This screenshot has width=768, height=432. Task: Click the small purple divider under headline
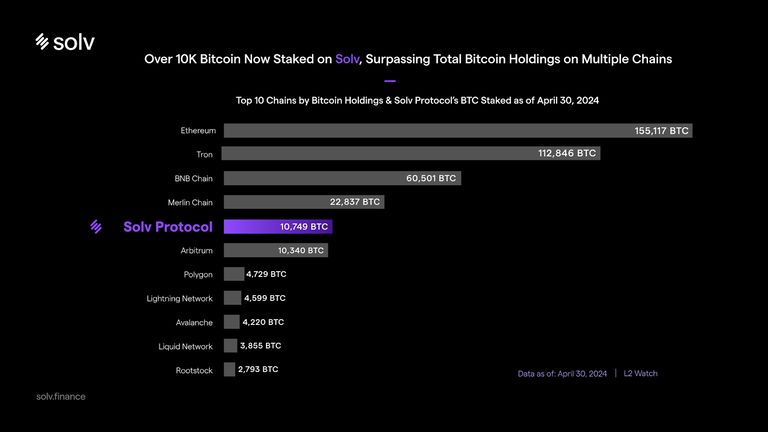(390, 81)
